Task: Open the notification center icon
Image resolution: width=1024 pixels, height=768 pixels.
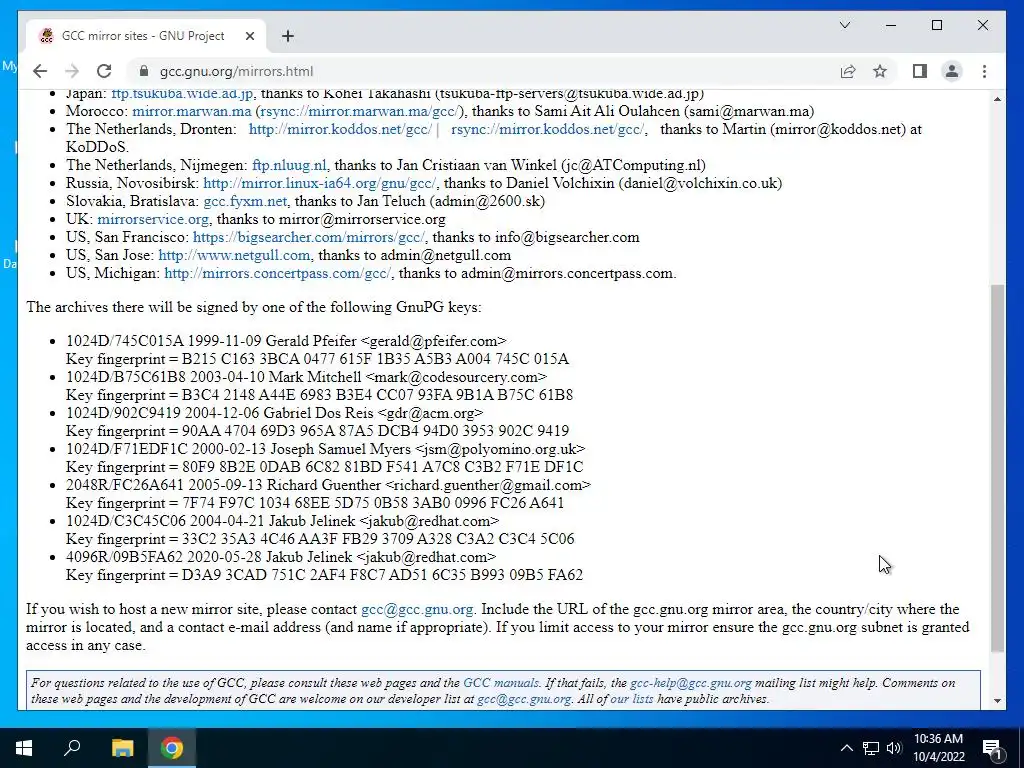Action: 993,748
